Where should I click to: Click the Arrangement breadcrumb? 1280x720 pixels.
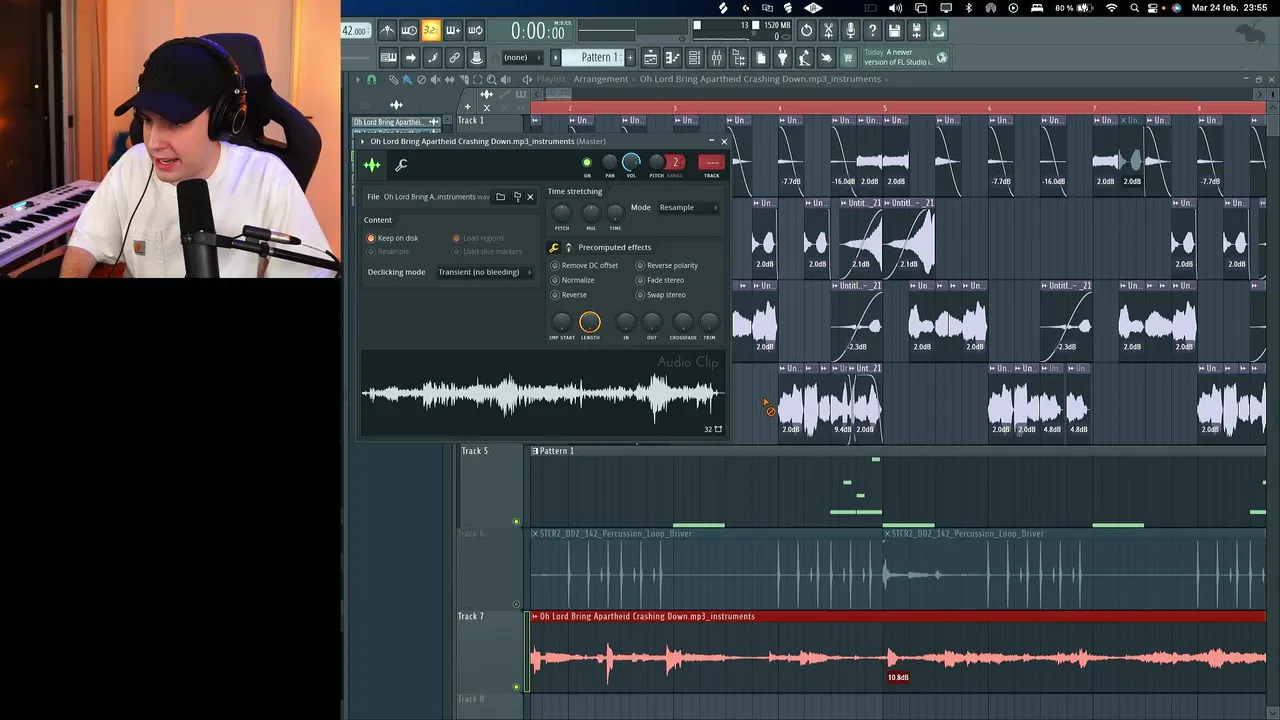pos(601,79)
